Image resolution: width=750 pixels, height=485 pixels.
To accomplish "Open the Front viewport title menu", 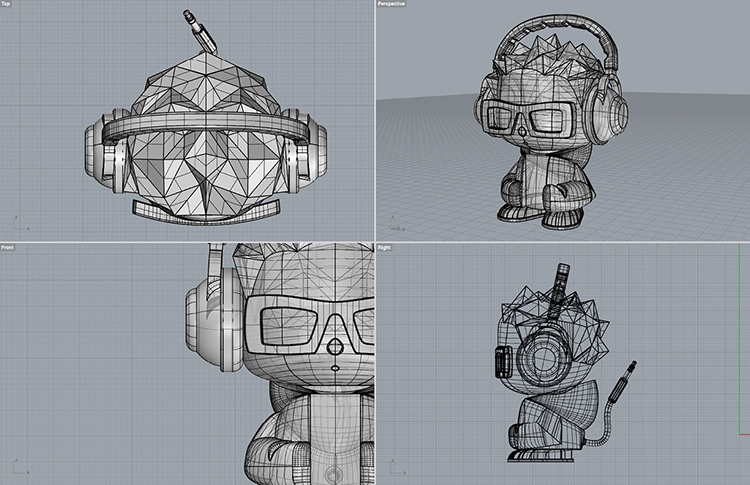I will 7,247.
